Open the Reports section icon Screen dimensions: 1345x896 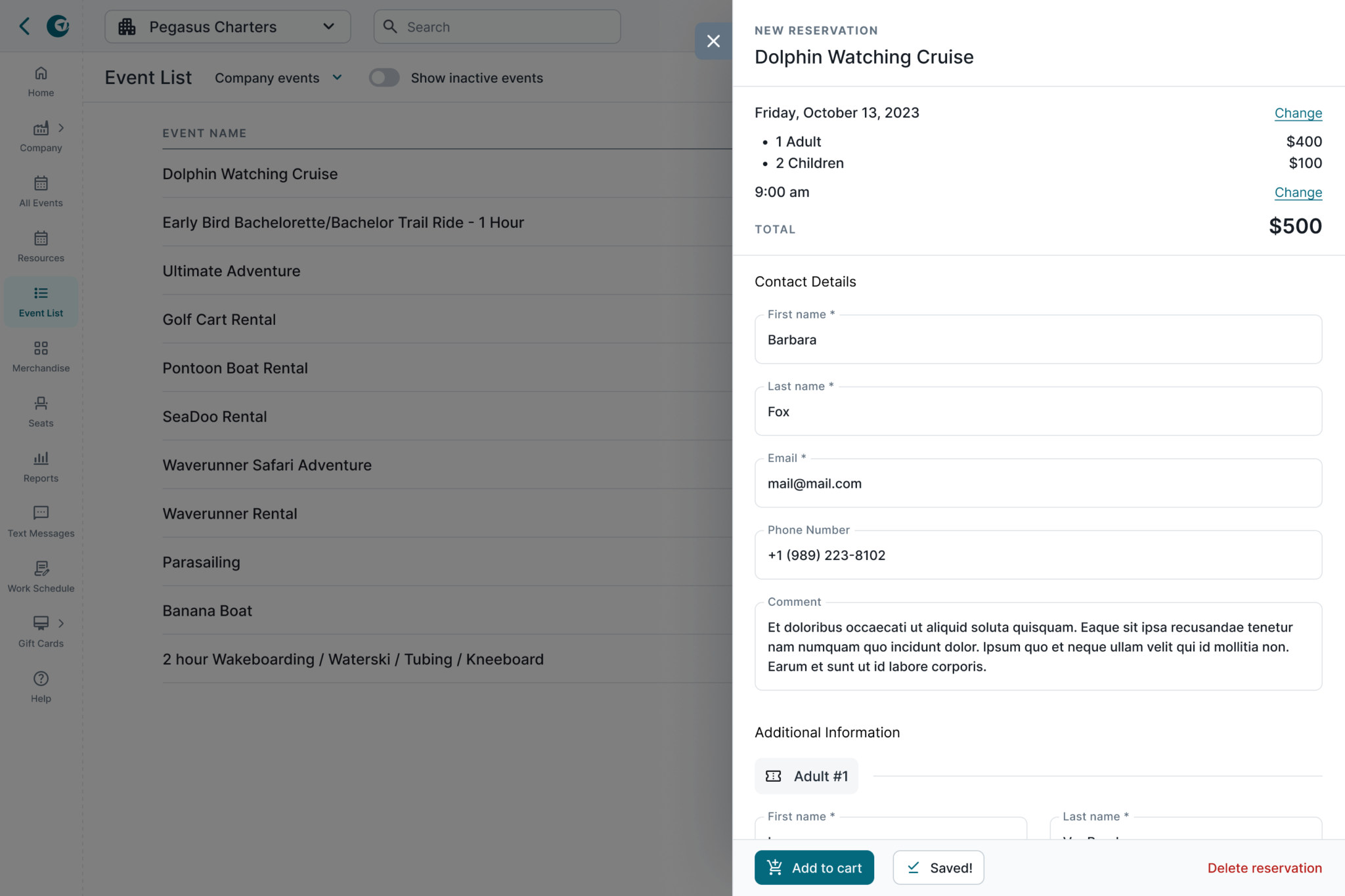tap(41, 458)
